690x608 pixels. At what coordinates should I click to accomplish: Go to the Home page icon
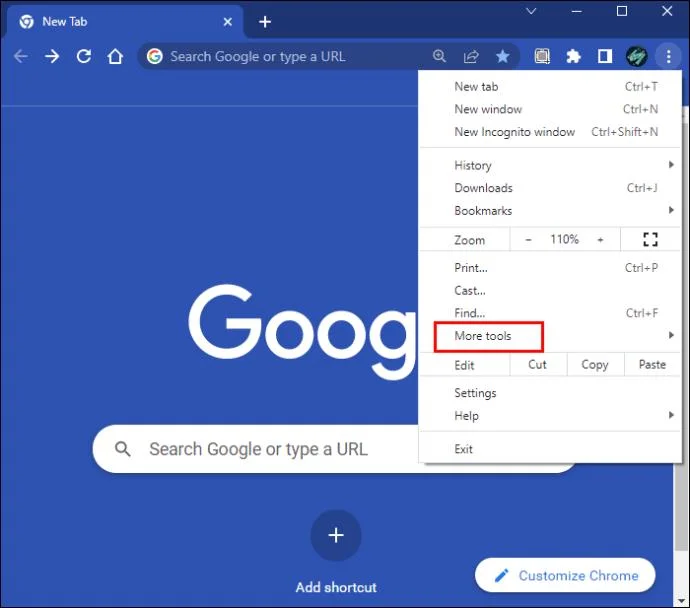[116, 57]
